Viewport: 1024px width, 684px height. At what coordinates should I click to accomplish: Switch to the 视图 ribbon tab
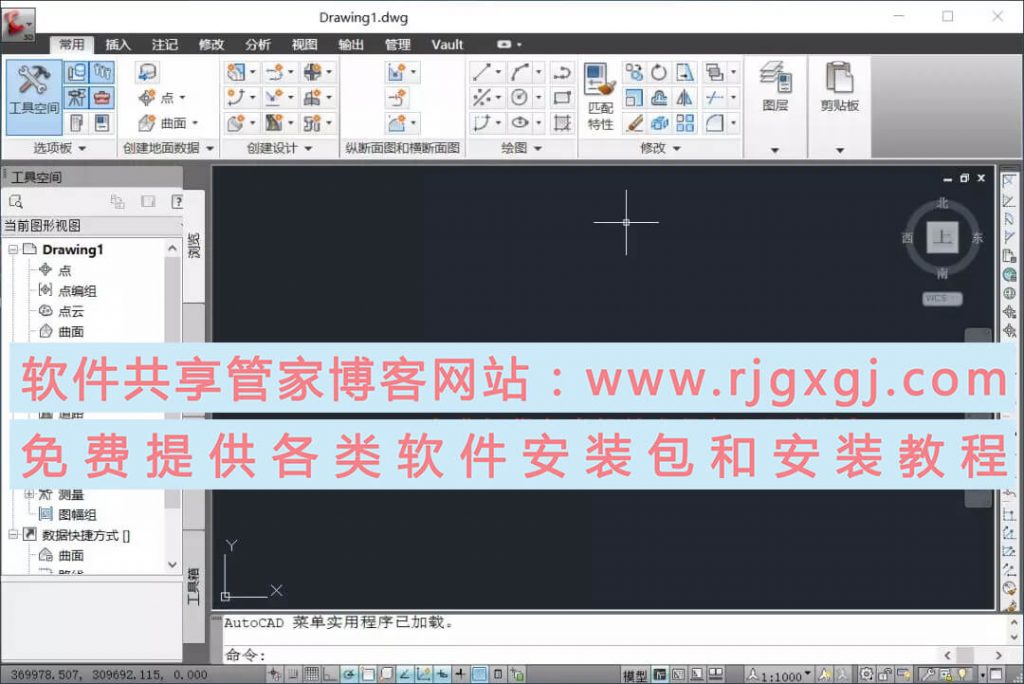pos(304,44)
